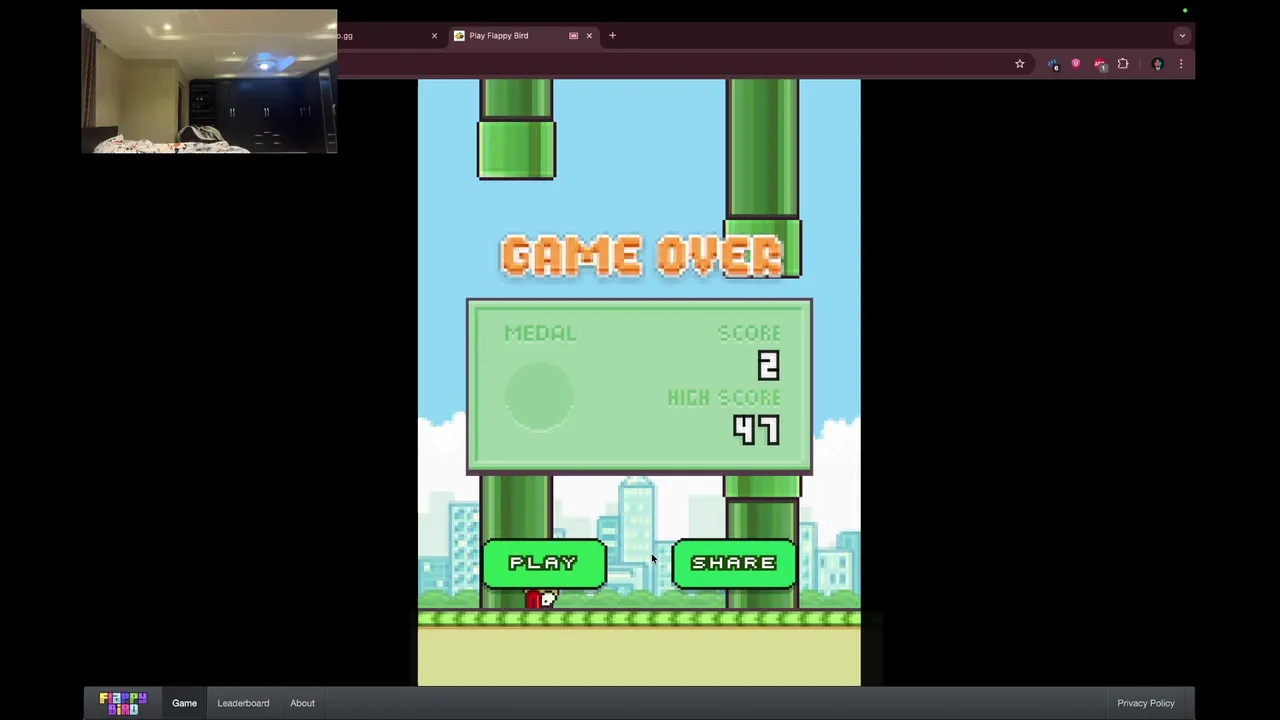Viewport: 1280px width, 720px height.
Task: Open the browser profile avatar
Action: [1158, 64]
